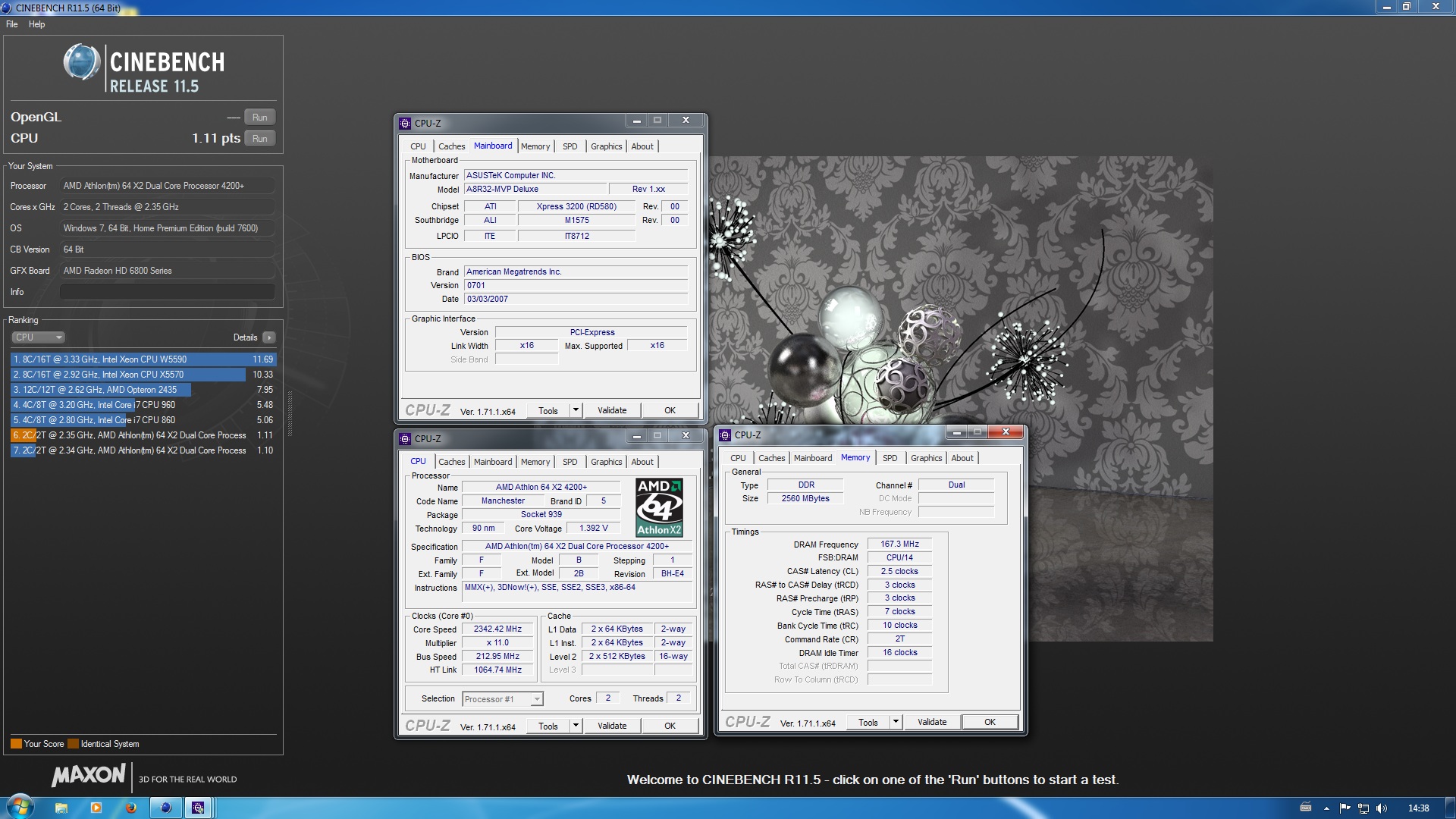
Task: Click Tools in the Memory CPU-Z window
Action: click(868, 723)
